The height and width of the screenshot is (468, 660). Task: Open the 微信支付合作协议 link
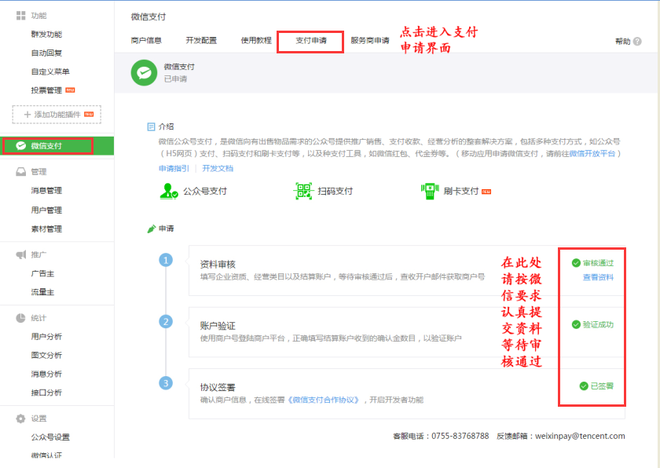pyautogui.click(x=323, y=400)
